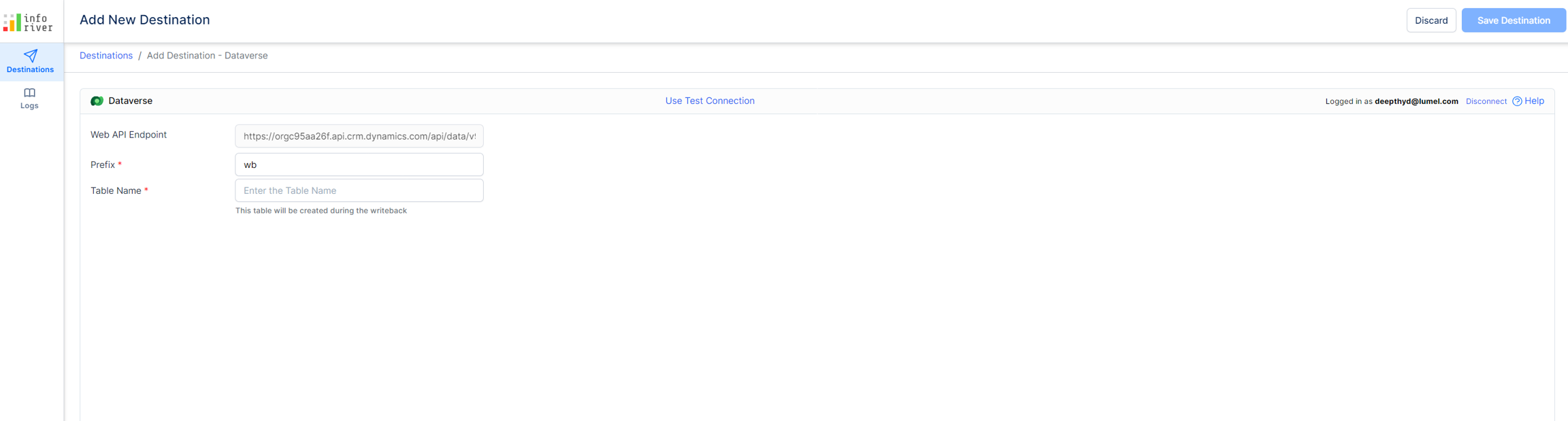Open the Help link
This screenshot has height=421, width=1568.
click(x=1534, y=101)
